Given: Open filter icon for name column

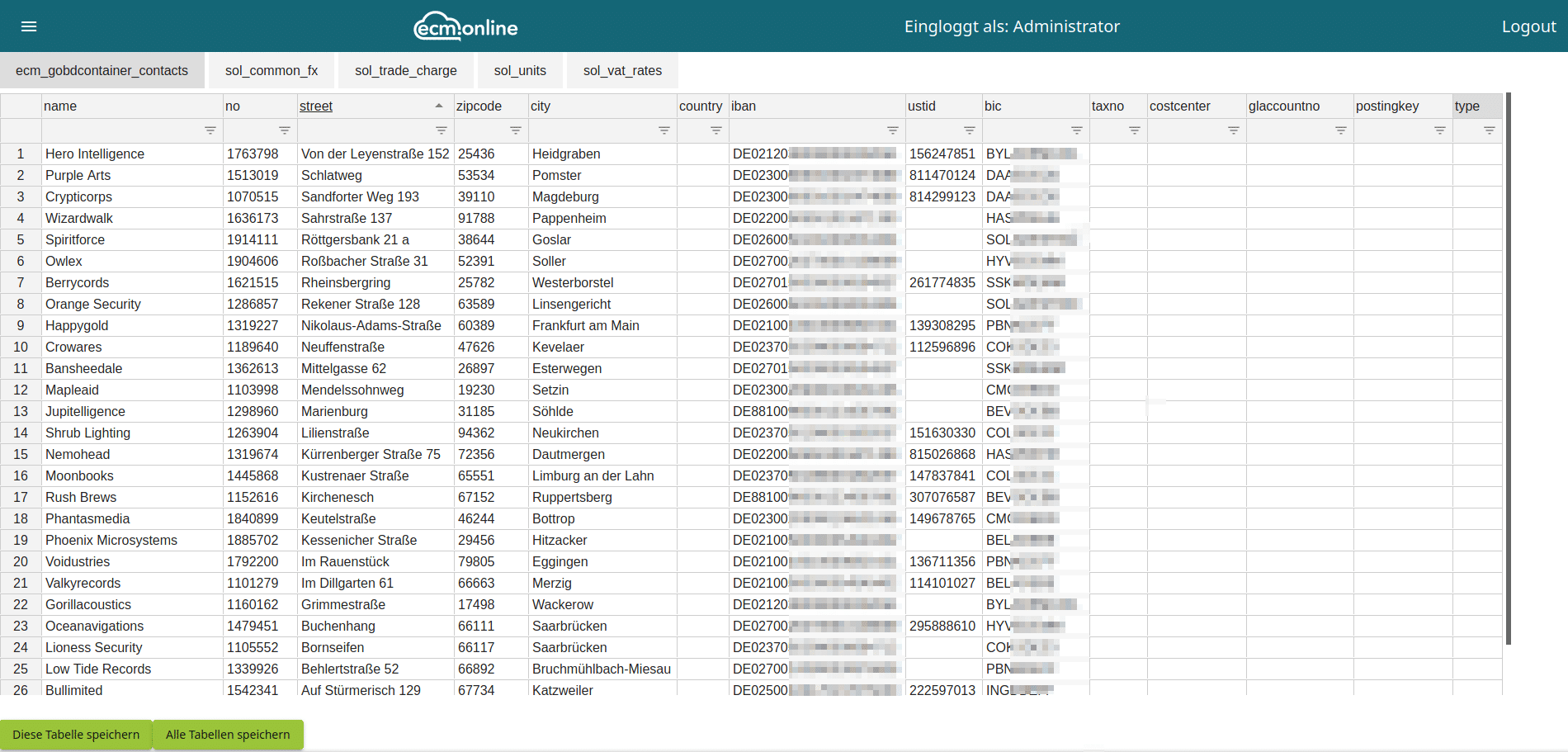Looking at the screenshot, I should (210, 130).
